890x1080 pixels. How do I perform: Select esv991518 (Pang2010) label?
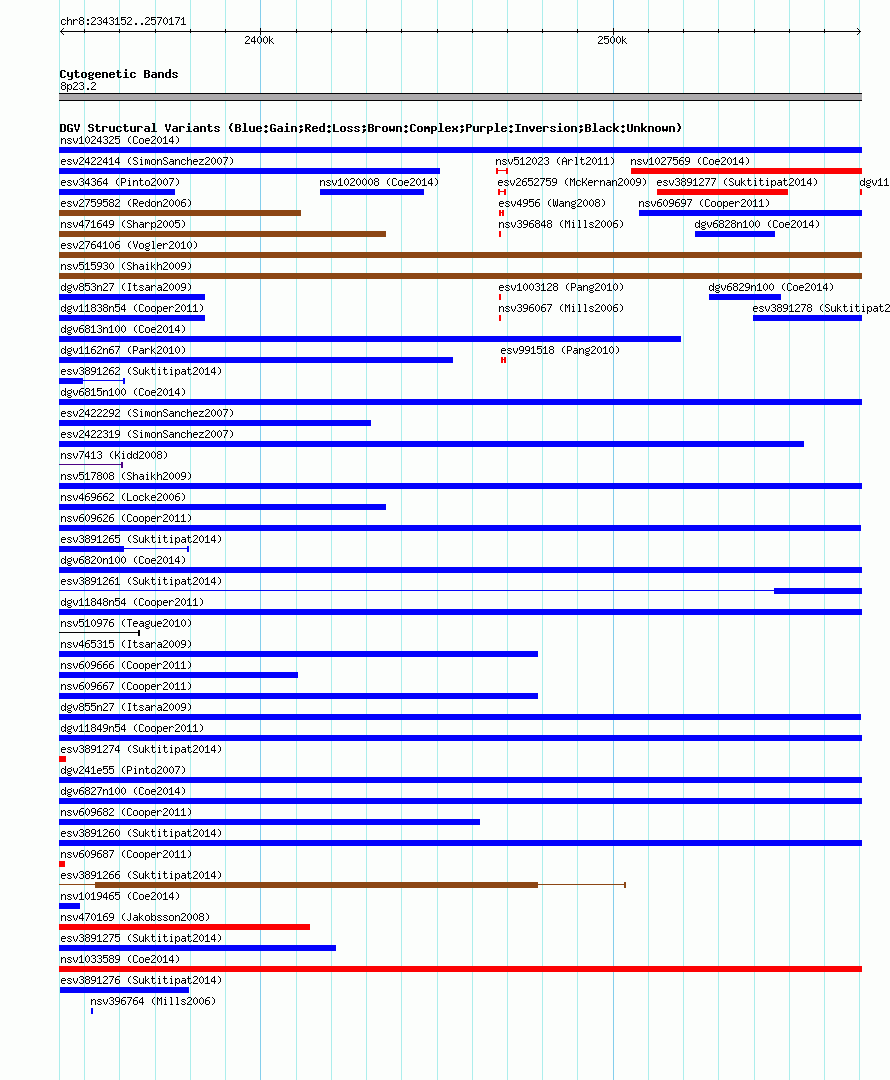point(560,351)
